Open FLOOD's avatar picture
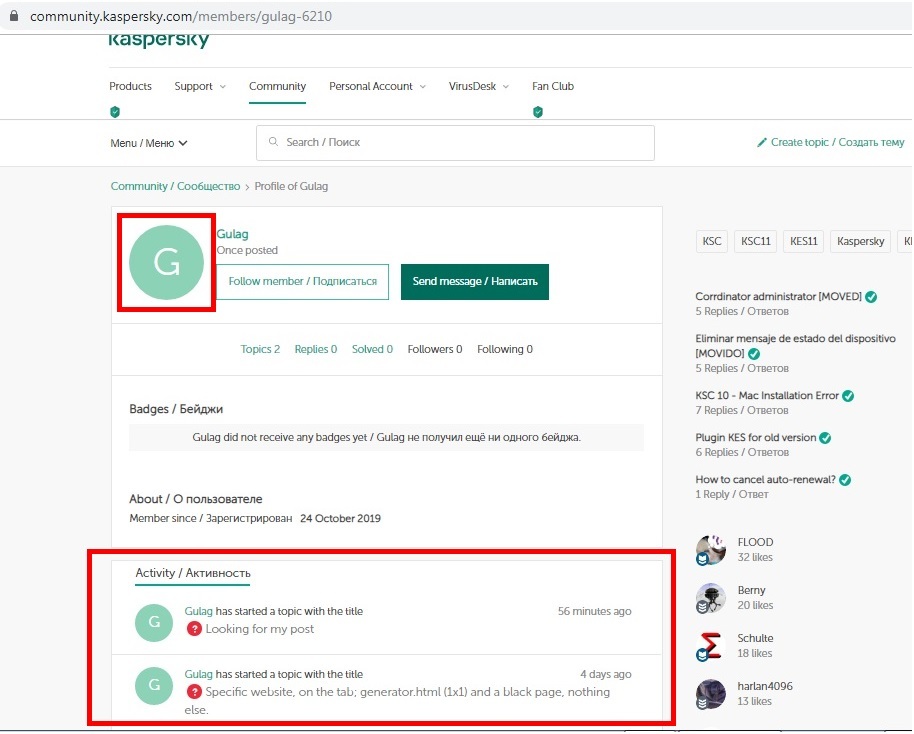Image resolution: width=914 pixels, height=734 pixels. pyautogui.click(x=711, y=550)
